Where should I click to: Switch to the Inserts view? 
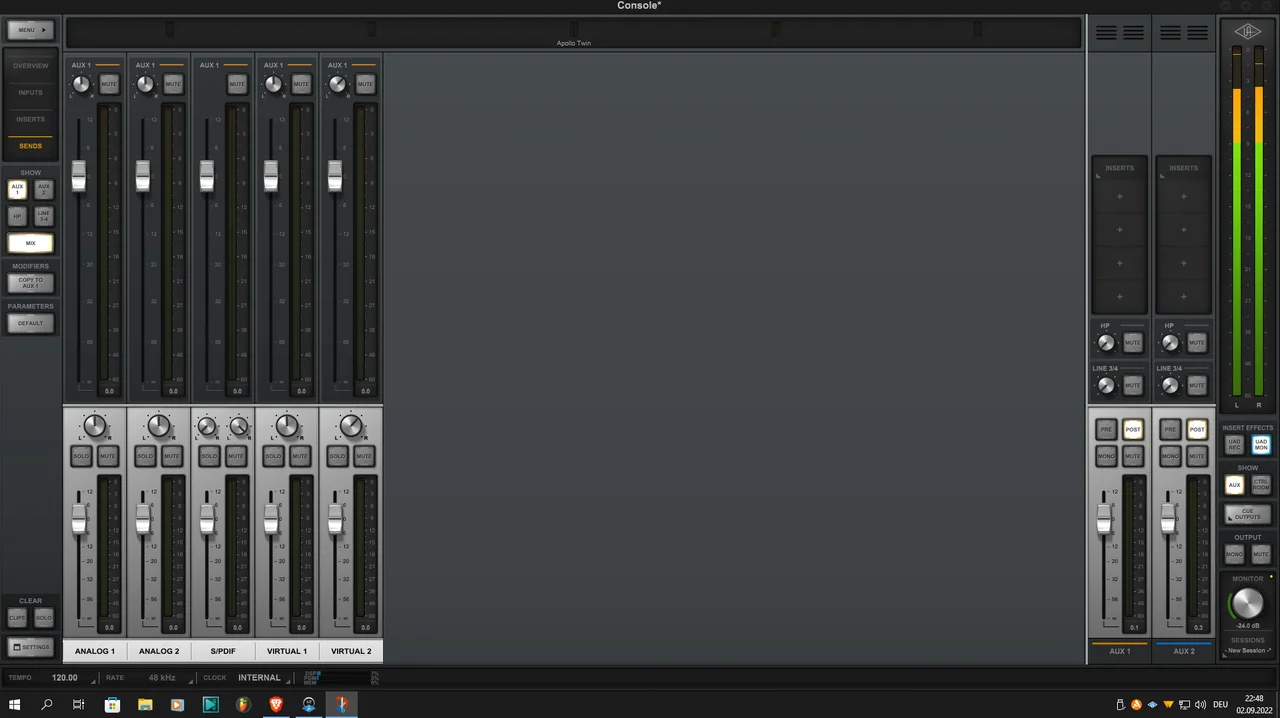(30, 119)
